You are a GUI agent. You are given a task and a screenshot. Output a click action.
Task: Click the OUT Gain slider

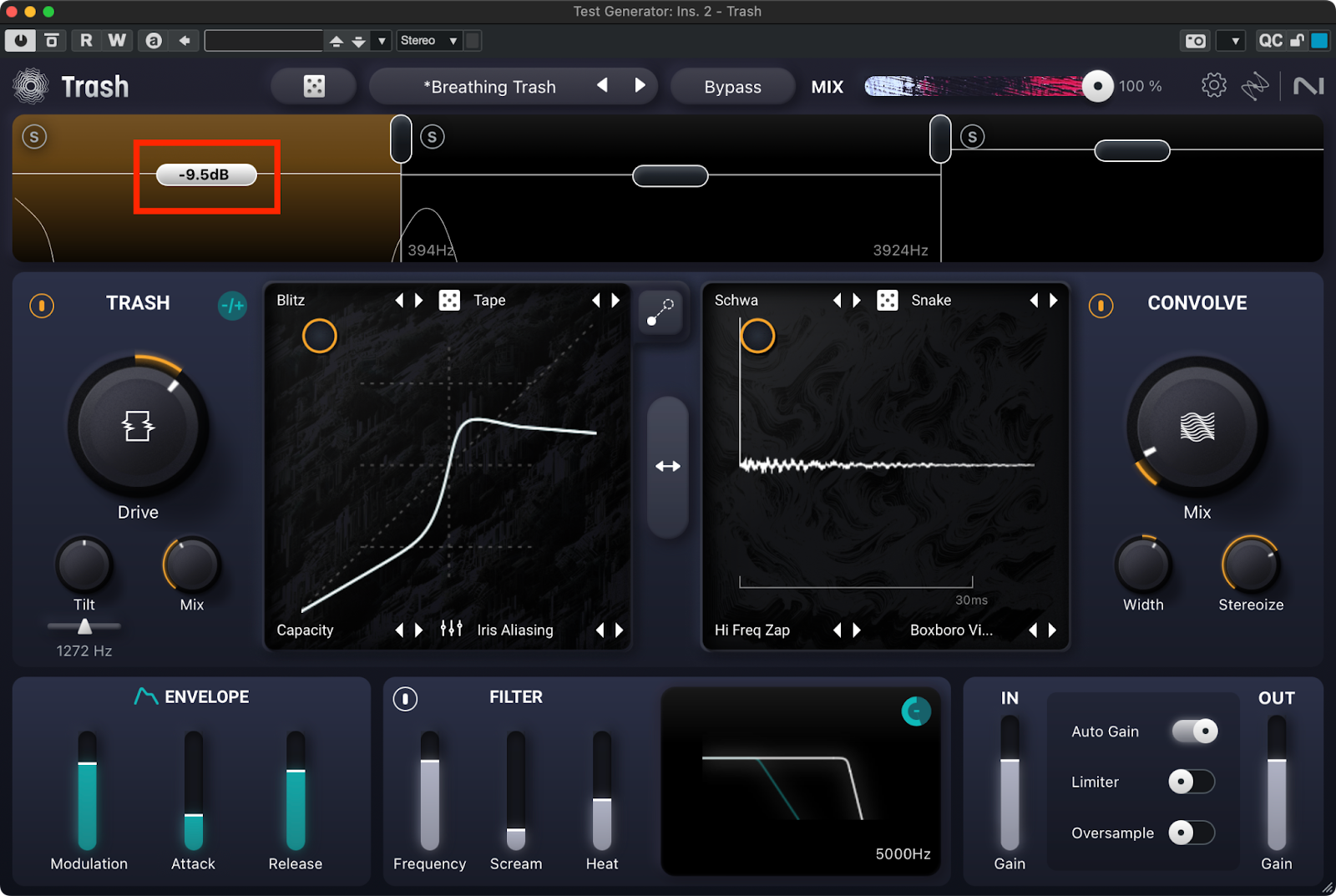(x=1276, y=785)
